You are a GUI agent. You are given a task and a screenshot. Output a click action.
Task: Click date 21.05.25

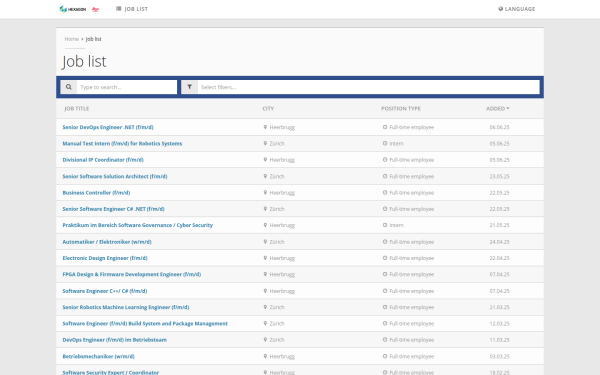(499, 225)
